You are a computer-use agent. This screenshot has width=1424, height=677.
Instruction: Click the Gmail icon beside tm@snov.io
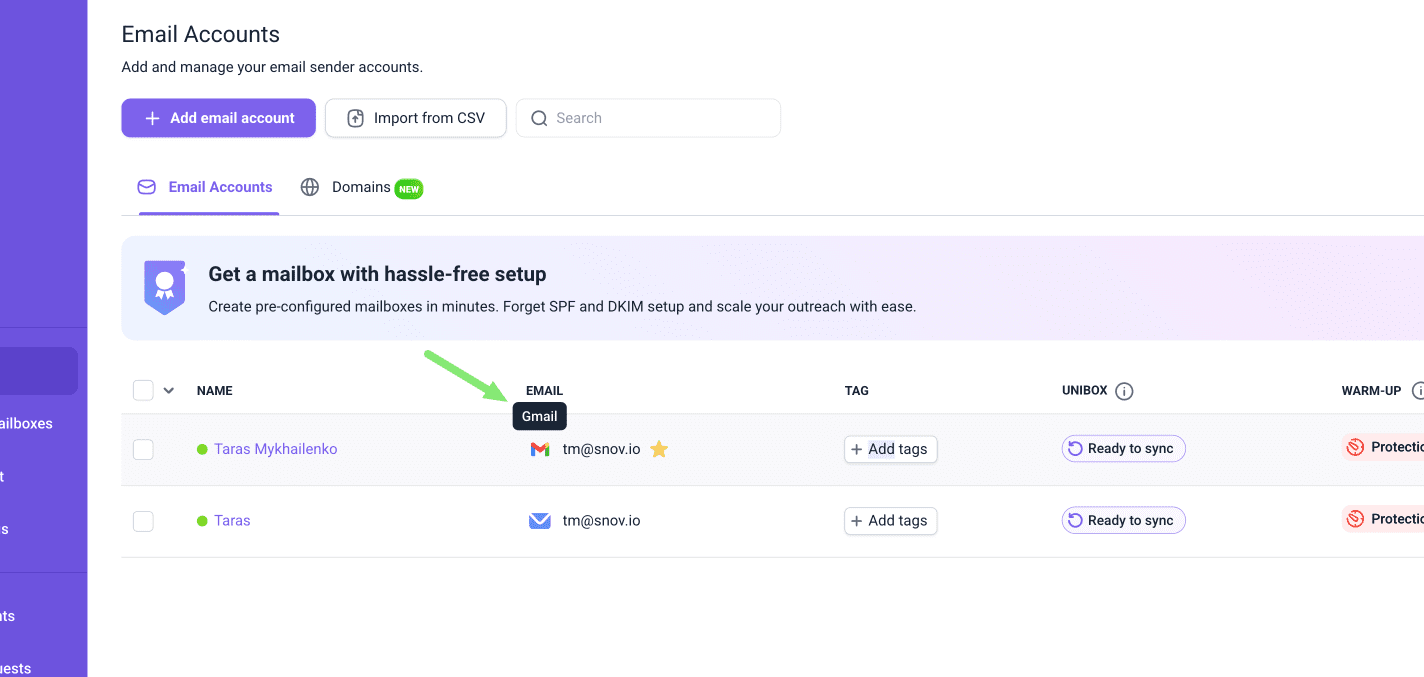[540, 449]
